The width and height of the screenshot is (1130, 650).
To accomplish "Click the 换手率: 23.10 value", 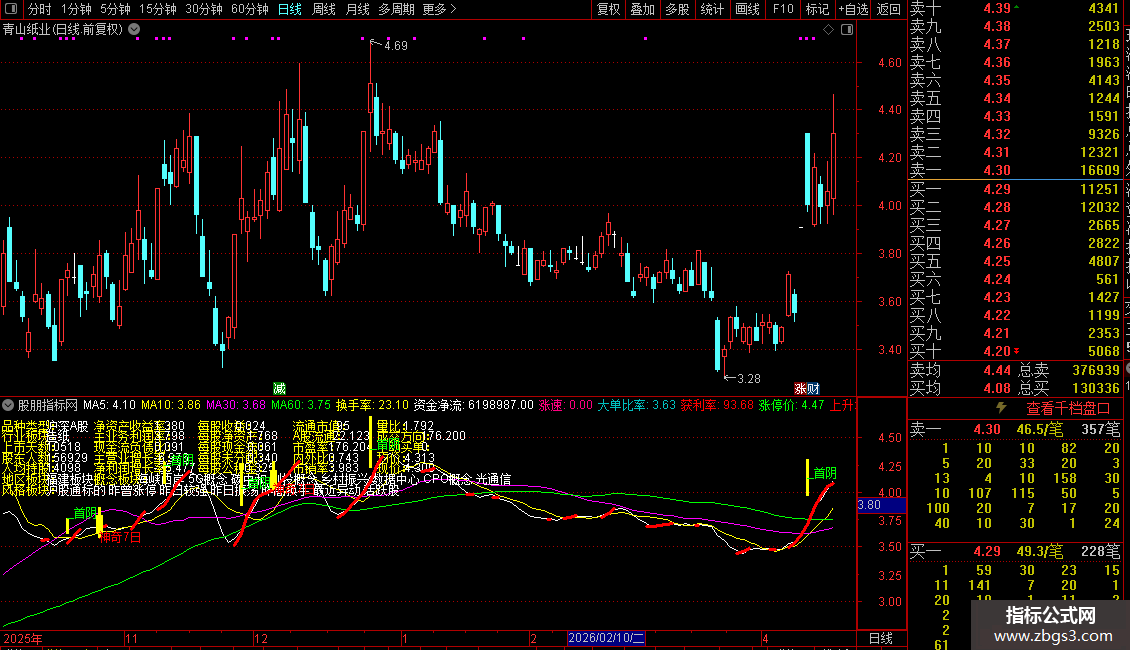I will [x=372, y=405].
